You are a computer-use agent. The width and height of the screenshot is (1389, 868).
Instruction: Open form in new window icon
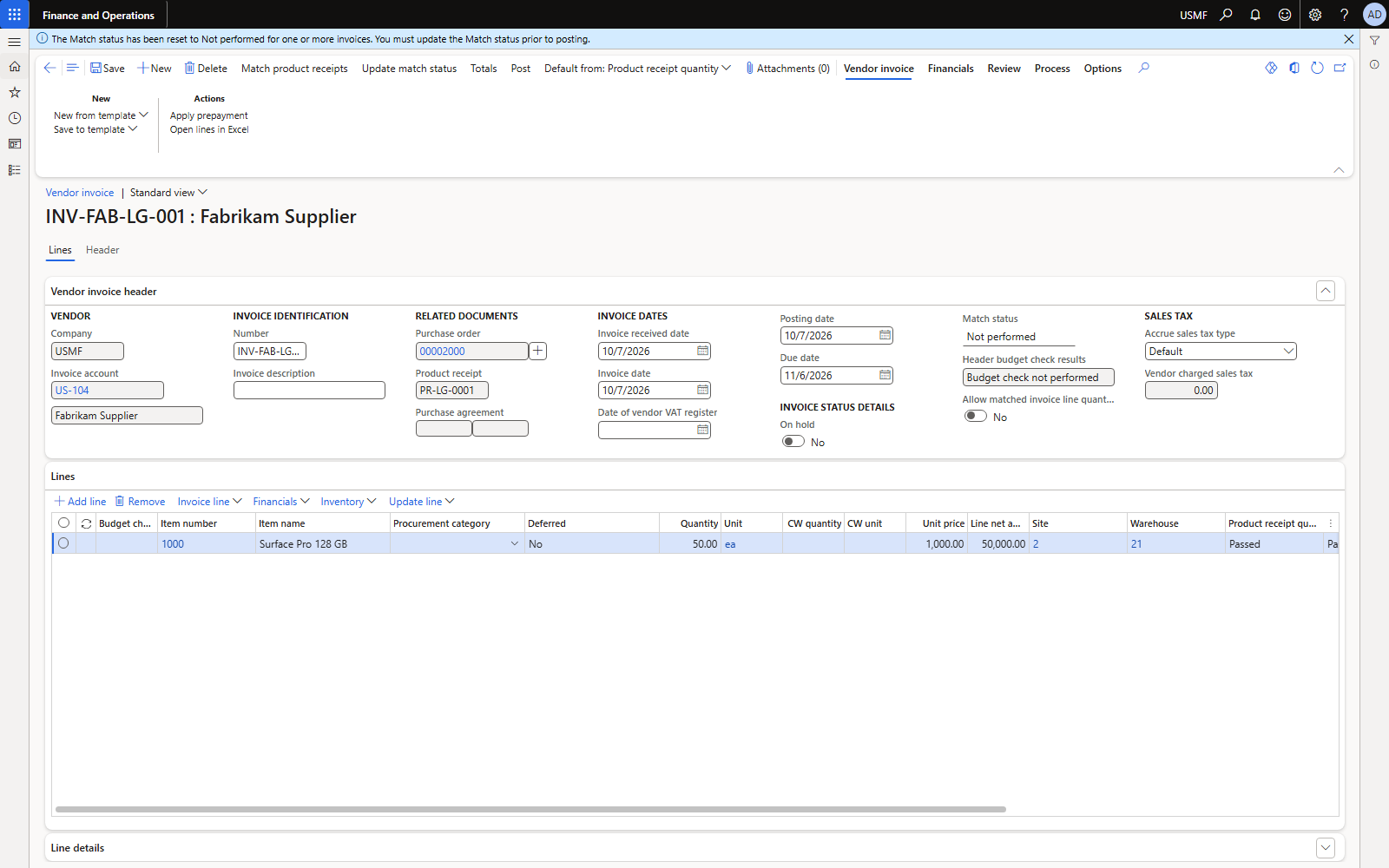(x=1340, y=68)
